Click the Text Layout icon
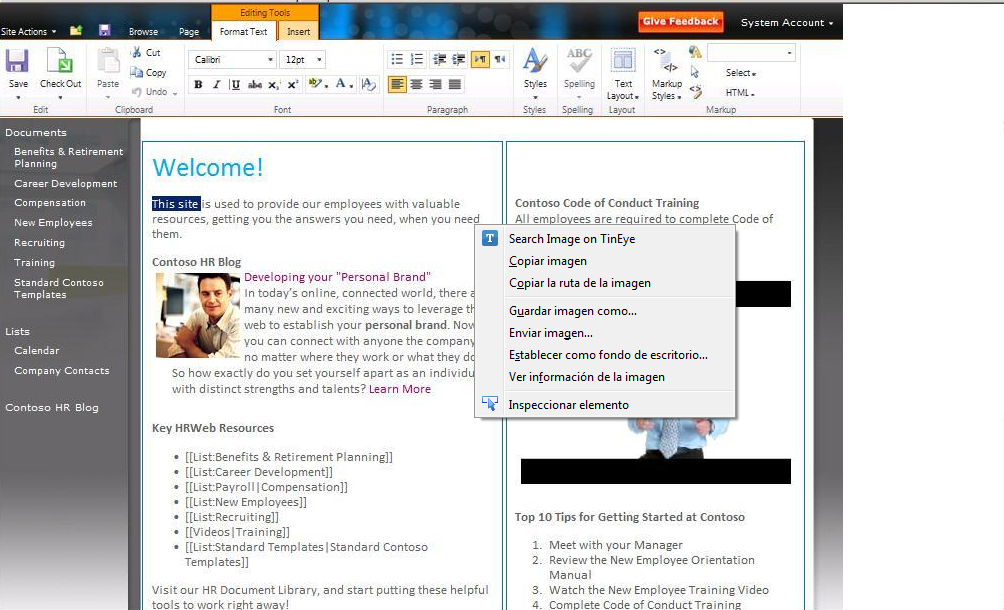 pos(622,61)
